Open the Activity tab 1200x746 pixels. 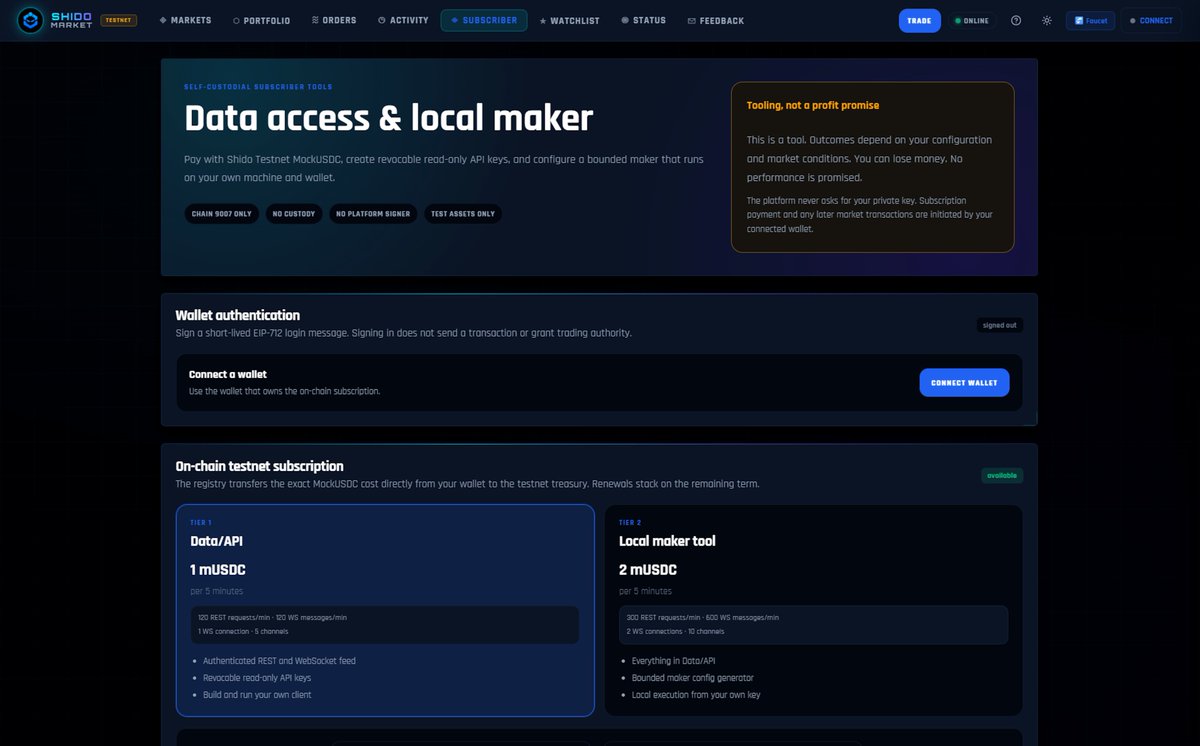click(x=403, y=20)
